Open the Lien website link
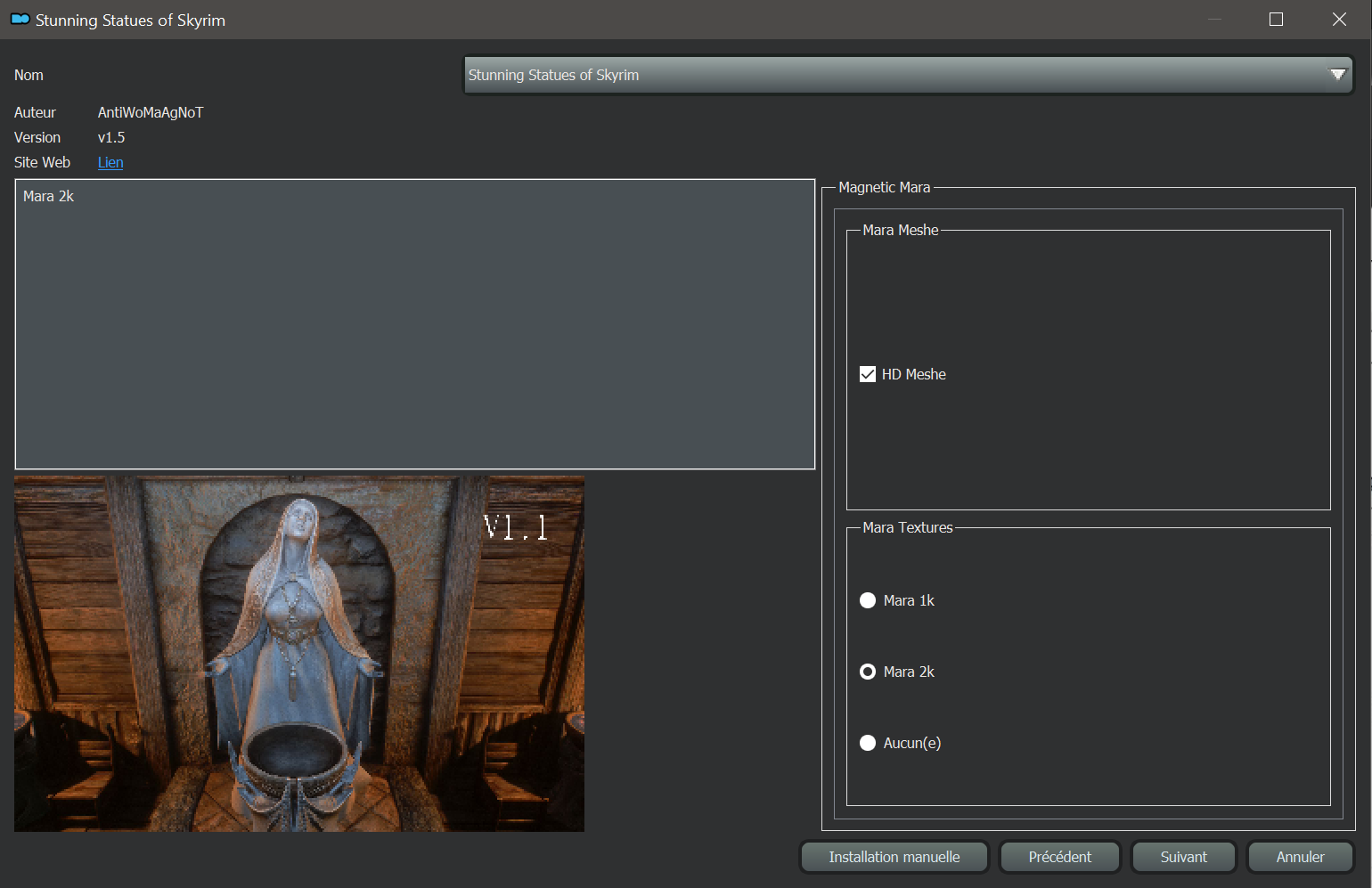Viewport: 1372px width, 888px height. coord(110,162)
